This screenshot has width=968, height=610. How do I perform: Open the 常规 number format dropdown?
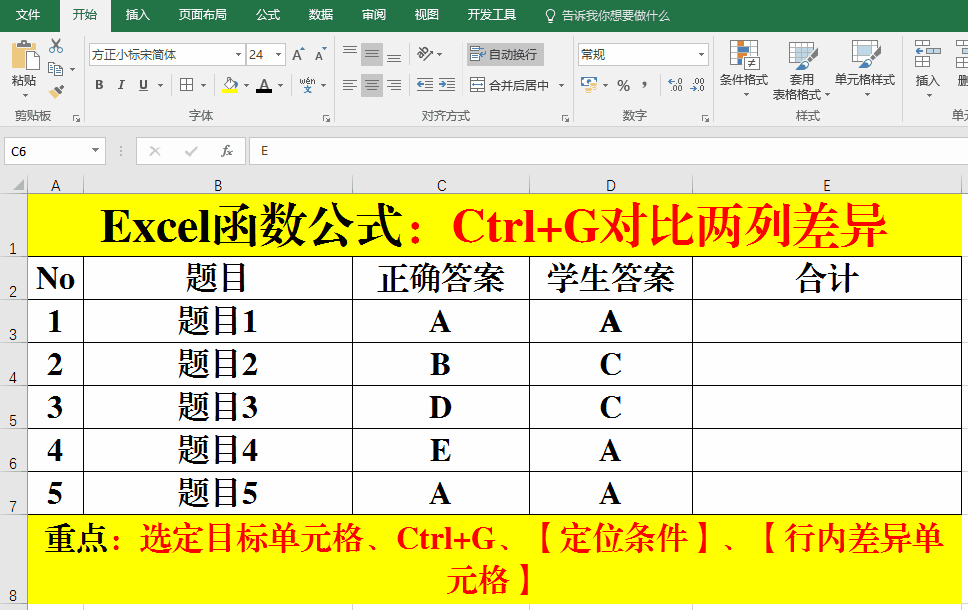coord(701,55)
